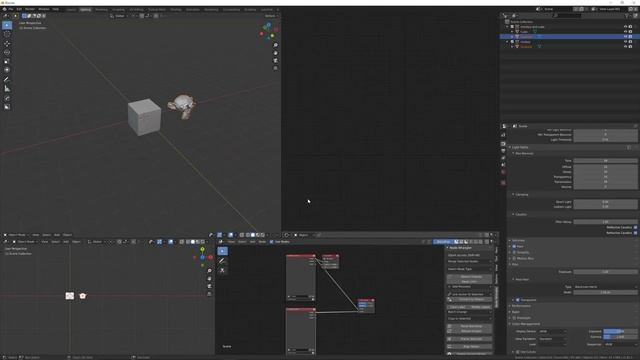Toggle the Freestyle checkbox
Screen dimensions: 640x360
(514, 318)
